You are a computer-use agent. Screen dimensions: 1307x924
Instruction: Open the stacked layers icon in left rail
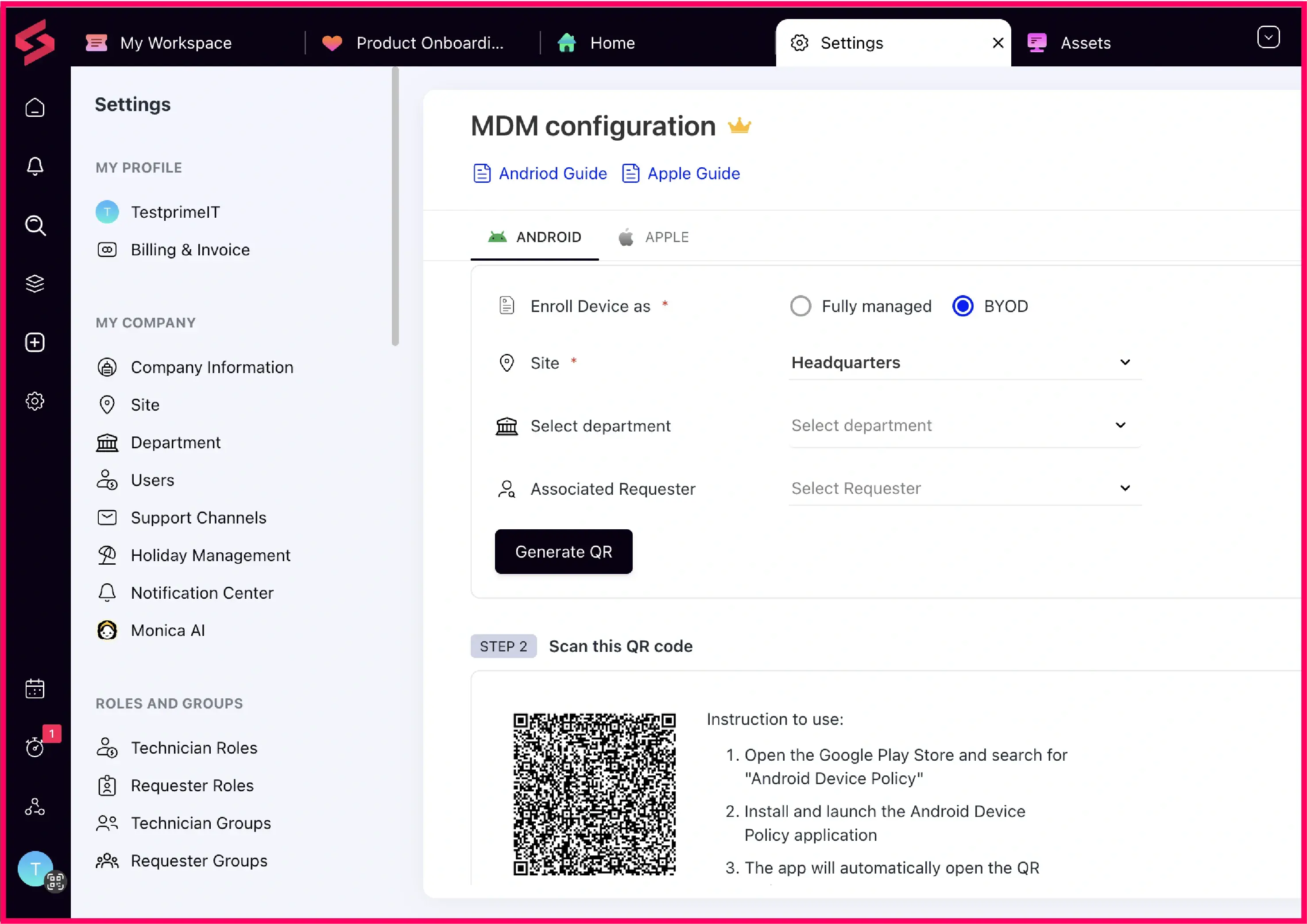click(x=35, y=283)
